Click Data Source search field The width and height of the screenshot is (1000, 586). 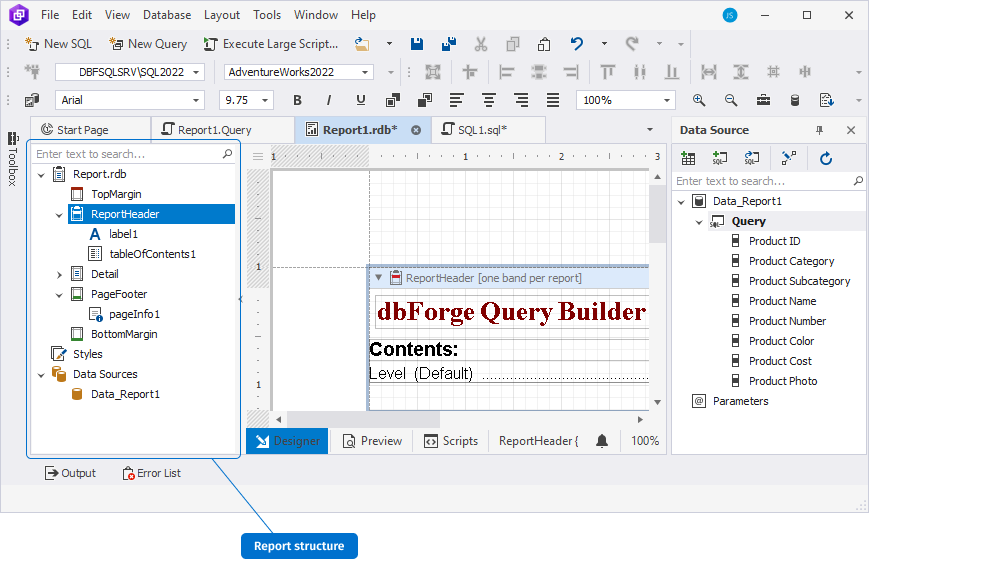tap(769, 181)
